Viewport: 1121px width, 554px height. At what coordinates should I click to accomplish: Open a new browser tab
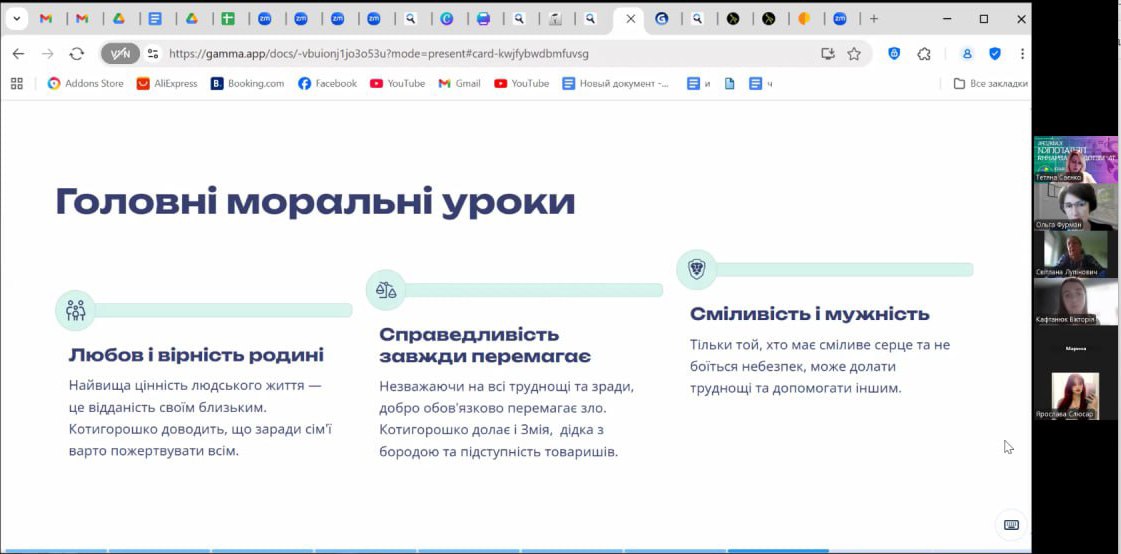tap(873, 19)
